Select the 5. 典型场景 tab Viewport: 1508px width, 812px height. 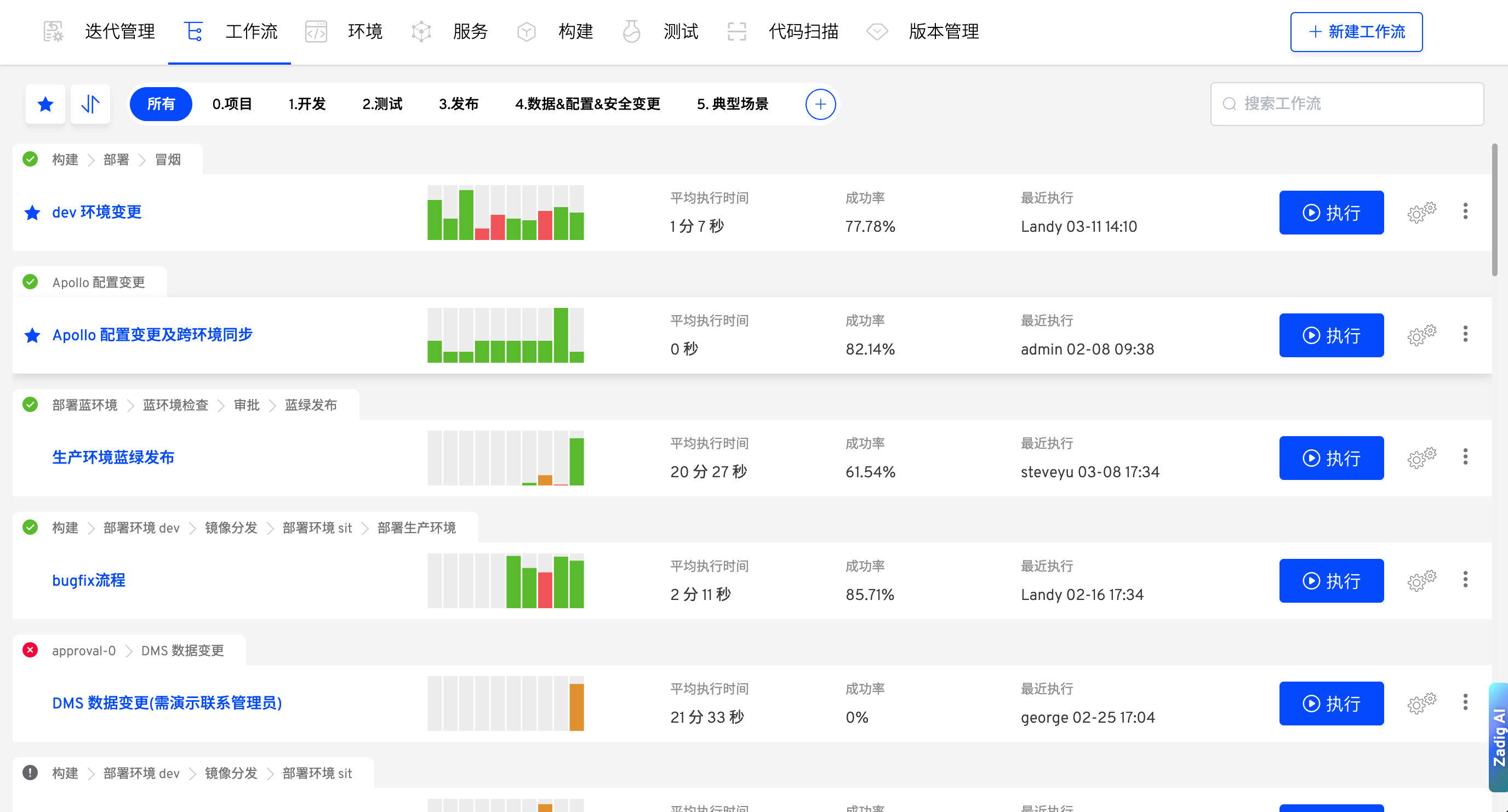pyautogui.click(x=732, y=104)
